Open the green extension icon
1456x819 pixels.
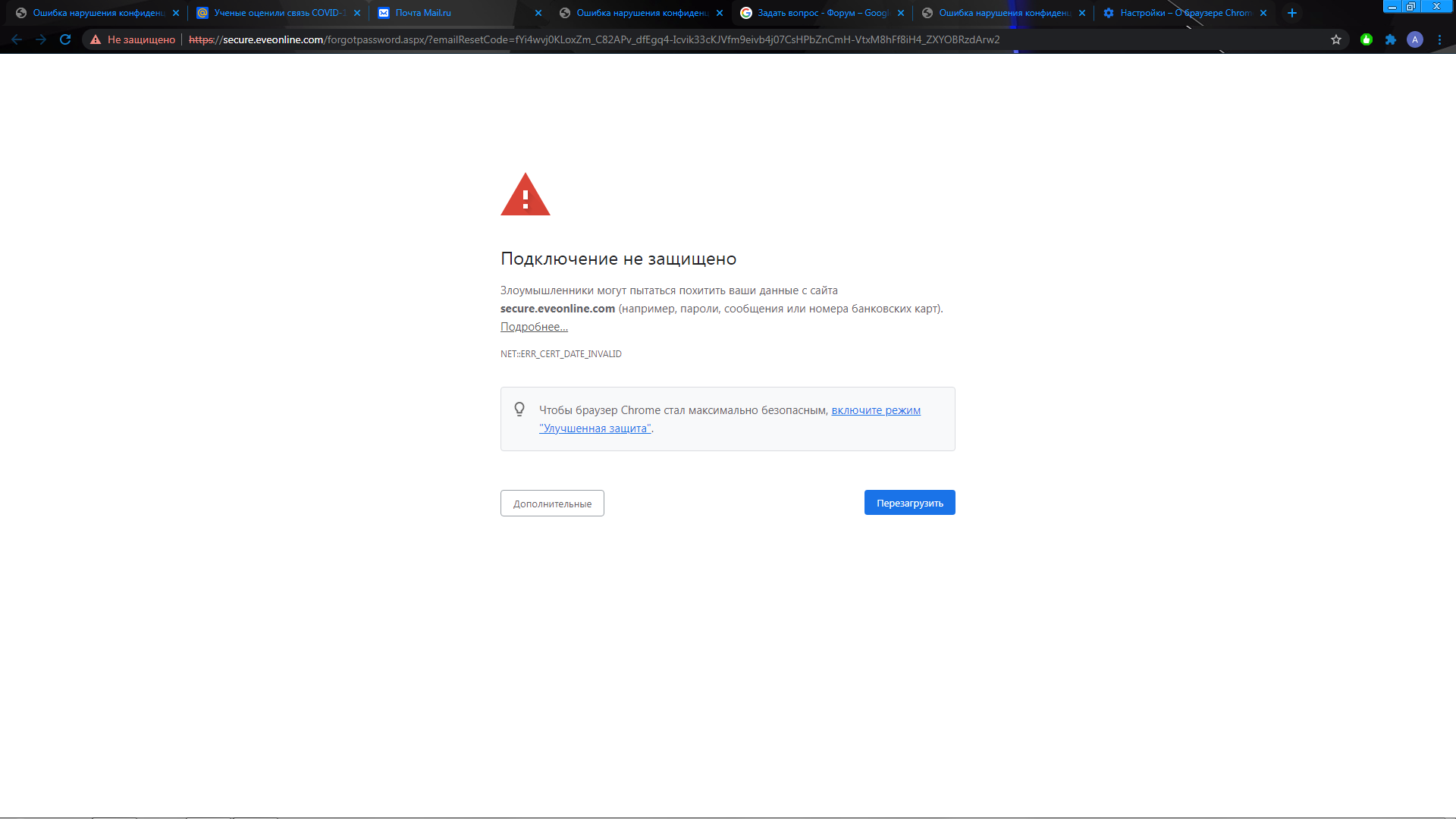coord(1367,39)
